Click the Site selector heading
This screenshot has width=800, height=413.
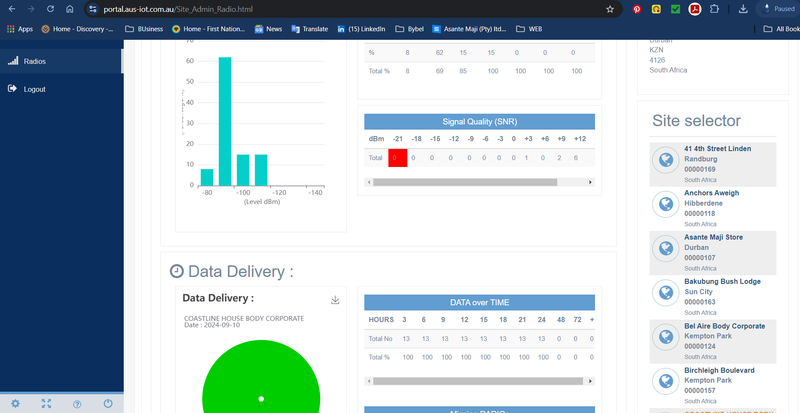tap(696, 121)
